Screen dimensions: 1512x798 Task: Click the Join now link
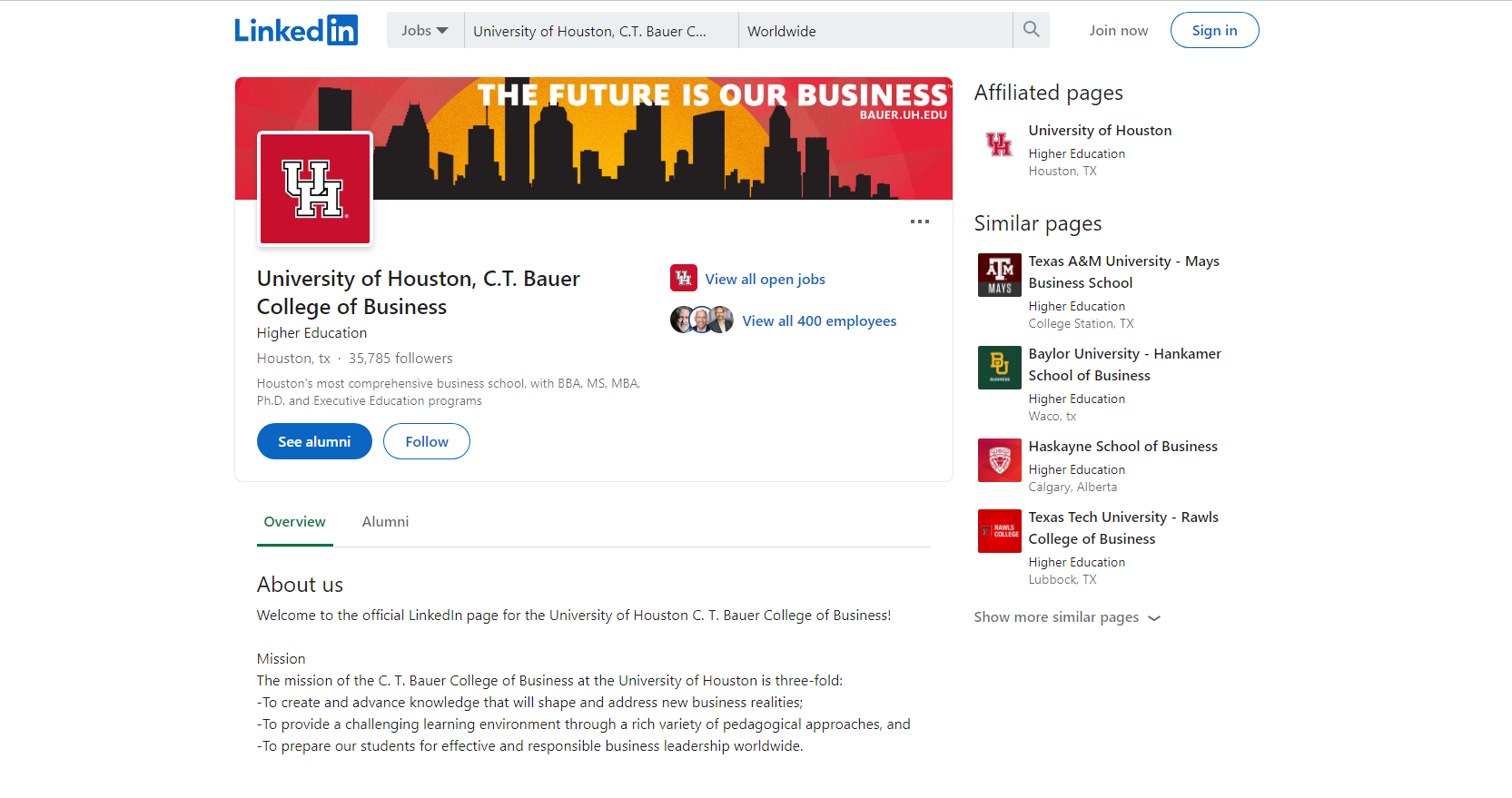click(x=1119, y=30)
